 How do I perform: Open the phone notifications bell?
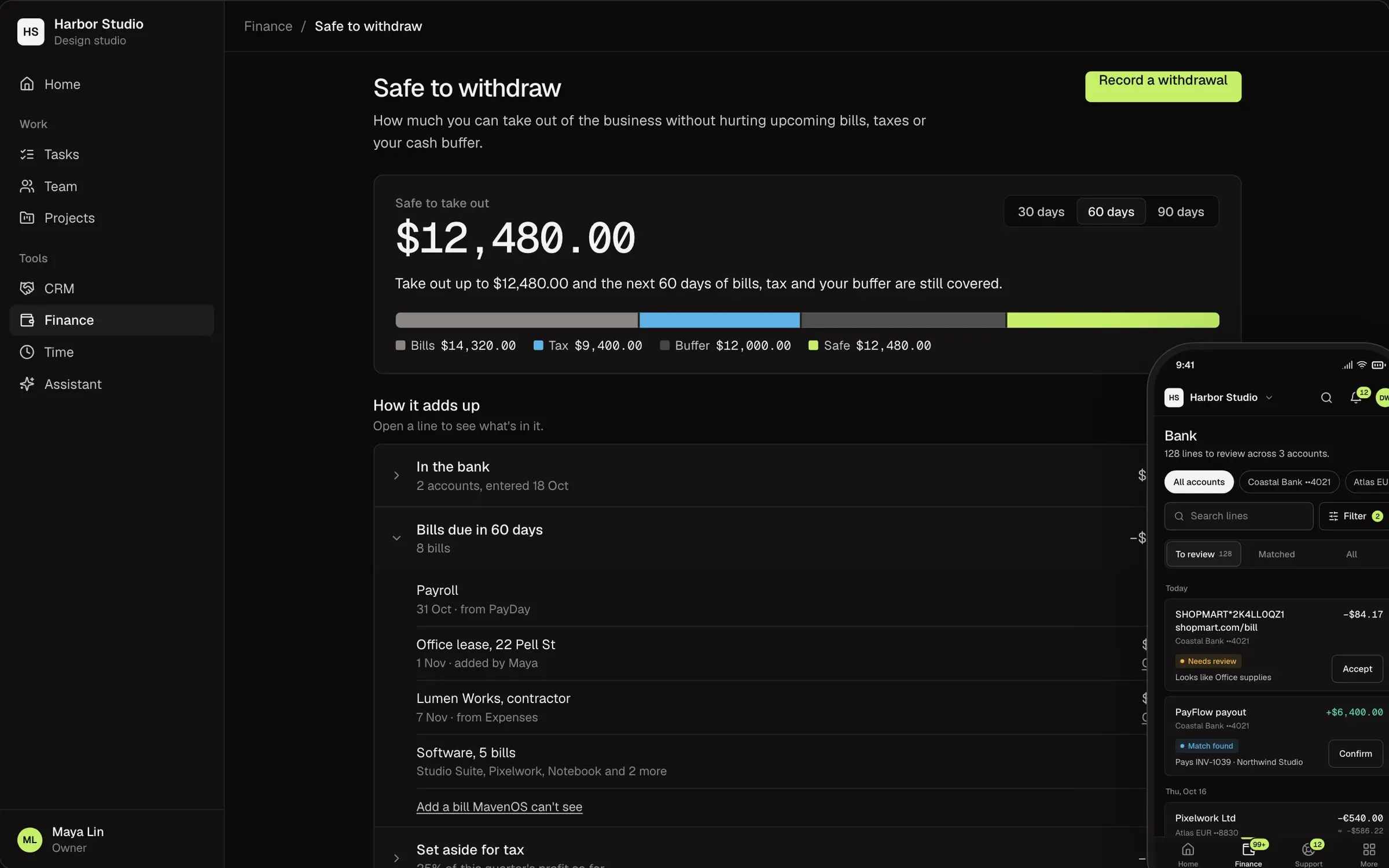[x=1355, y=398]
